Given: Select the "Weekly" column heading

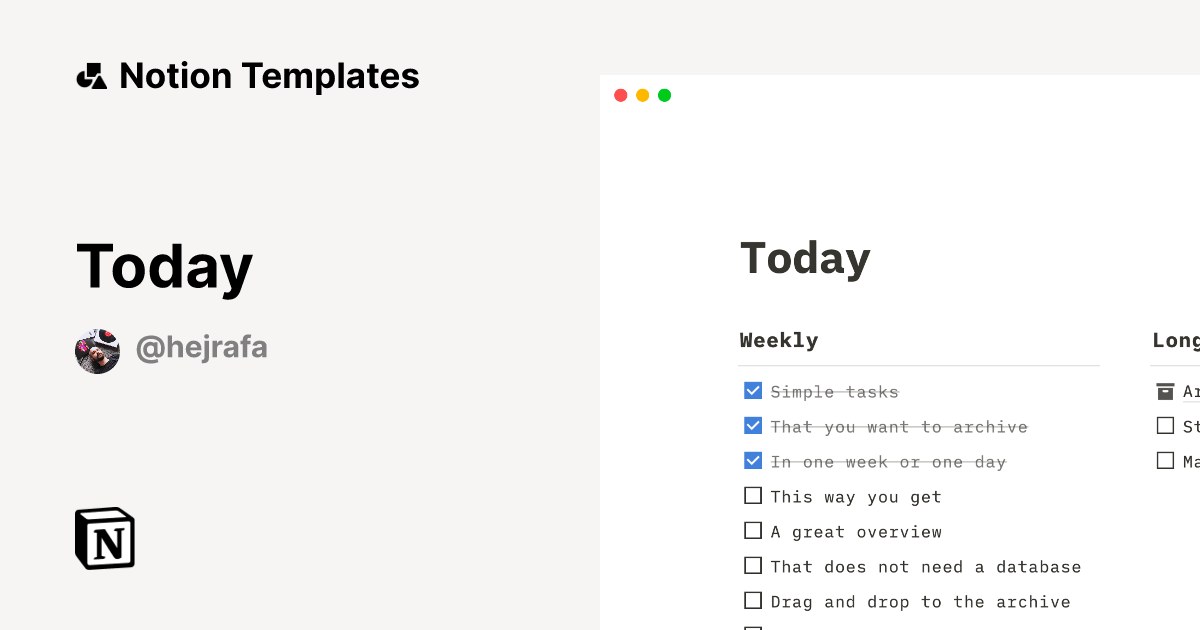Looking at the screenshot, I should [x=779, y=340].
